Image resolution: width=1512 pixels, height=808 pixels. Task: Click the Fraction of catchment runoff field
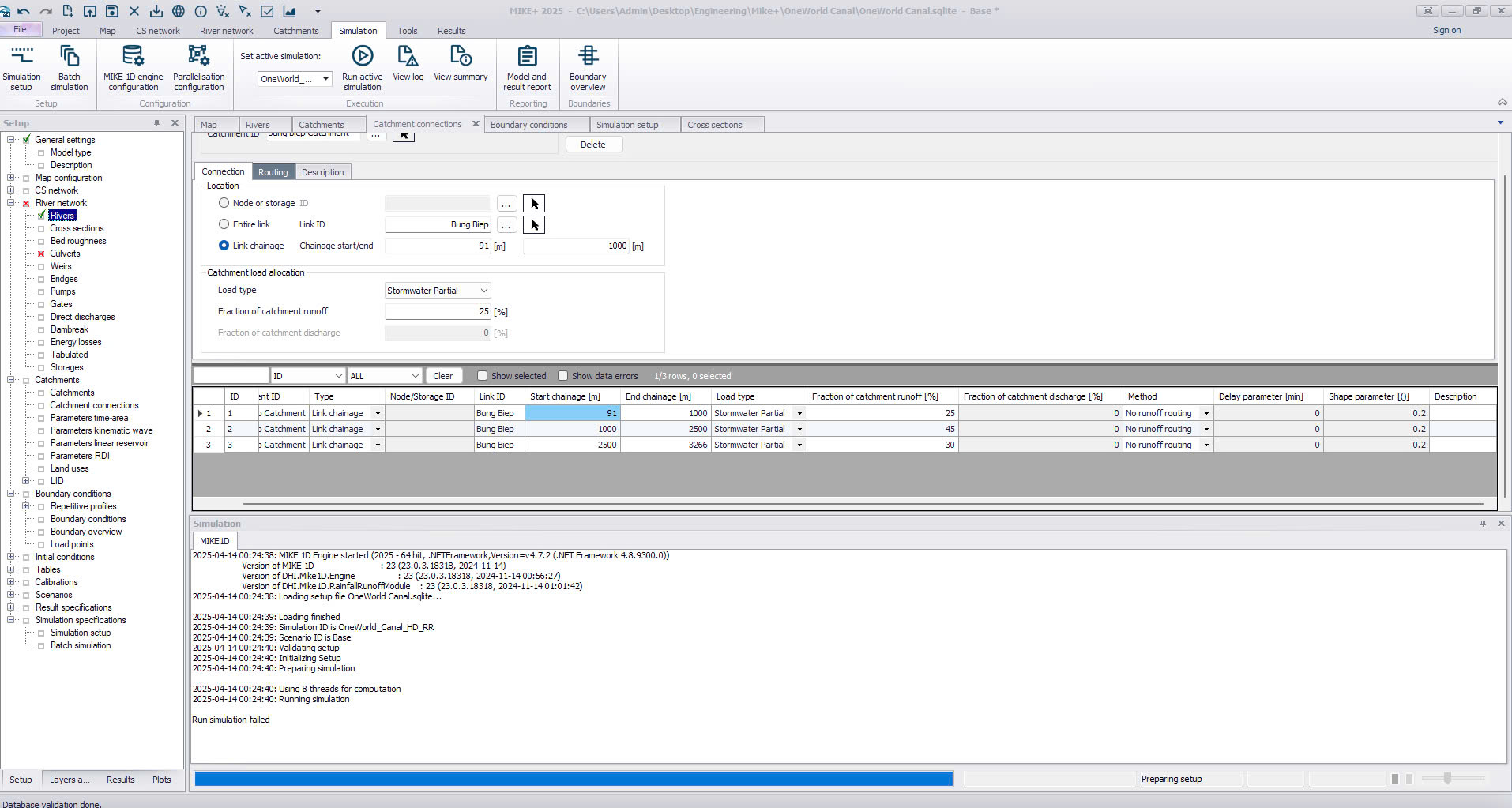point(437,312)
